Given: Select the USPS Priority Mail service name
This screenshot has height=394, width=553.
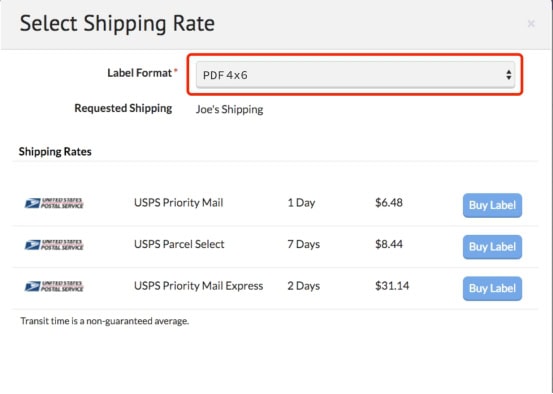Looking at the screenshot, I should coord(178,203).
